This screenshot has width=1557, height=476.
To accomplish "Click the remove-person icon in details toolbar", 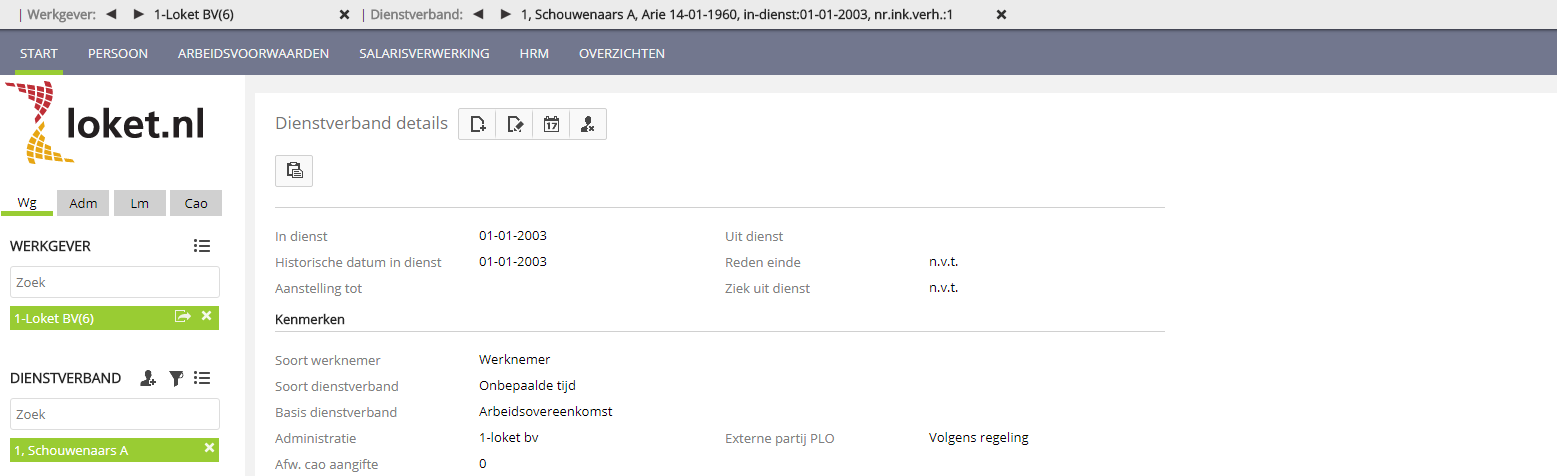I will pos(588,124).
